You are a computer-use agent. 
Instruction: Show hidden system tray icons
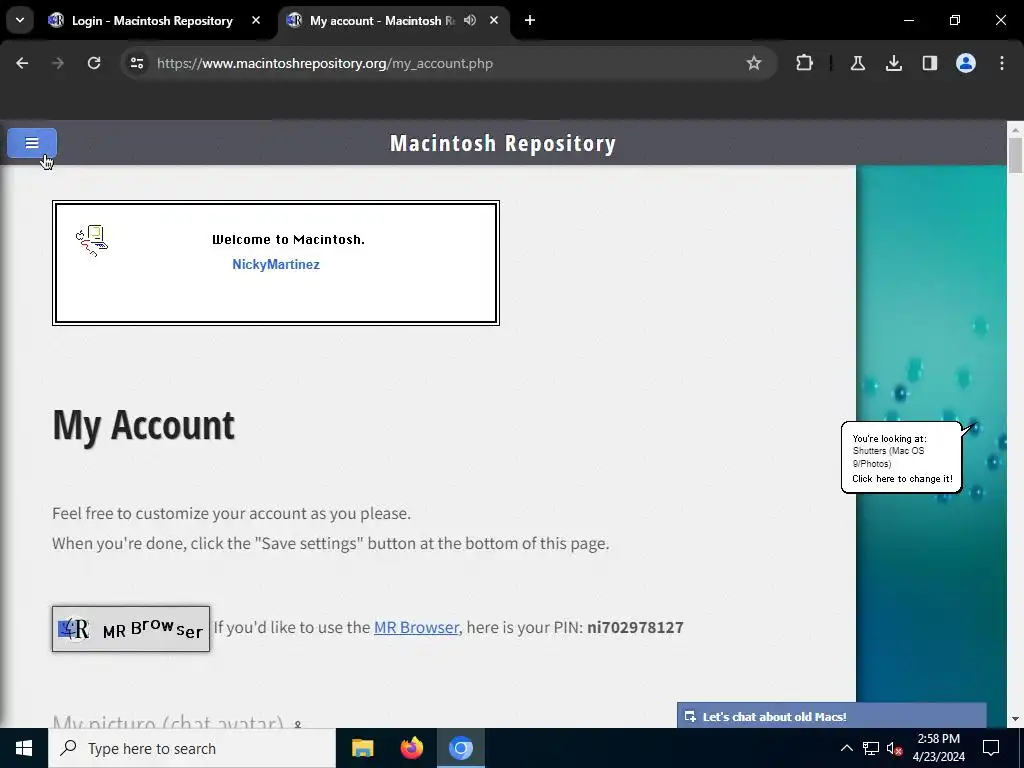click(x=846, y=748)
